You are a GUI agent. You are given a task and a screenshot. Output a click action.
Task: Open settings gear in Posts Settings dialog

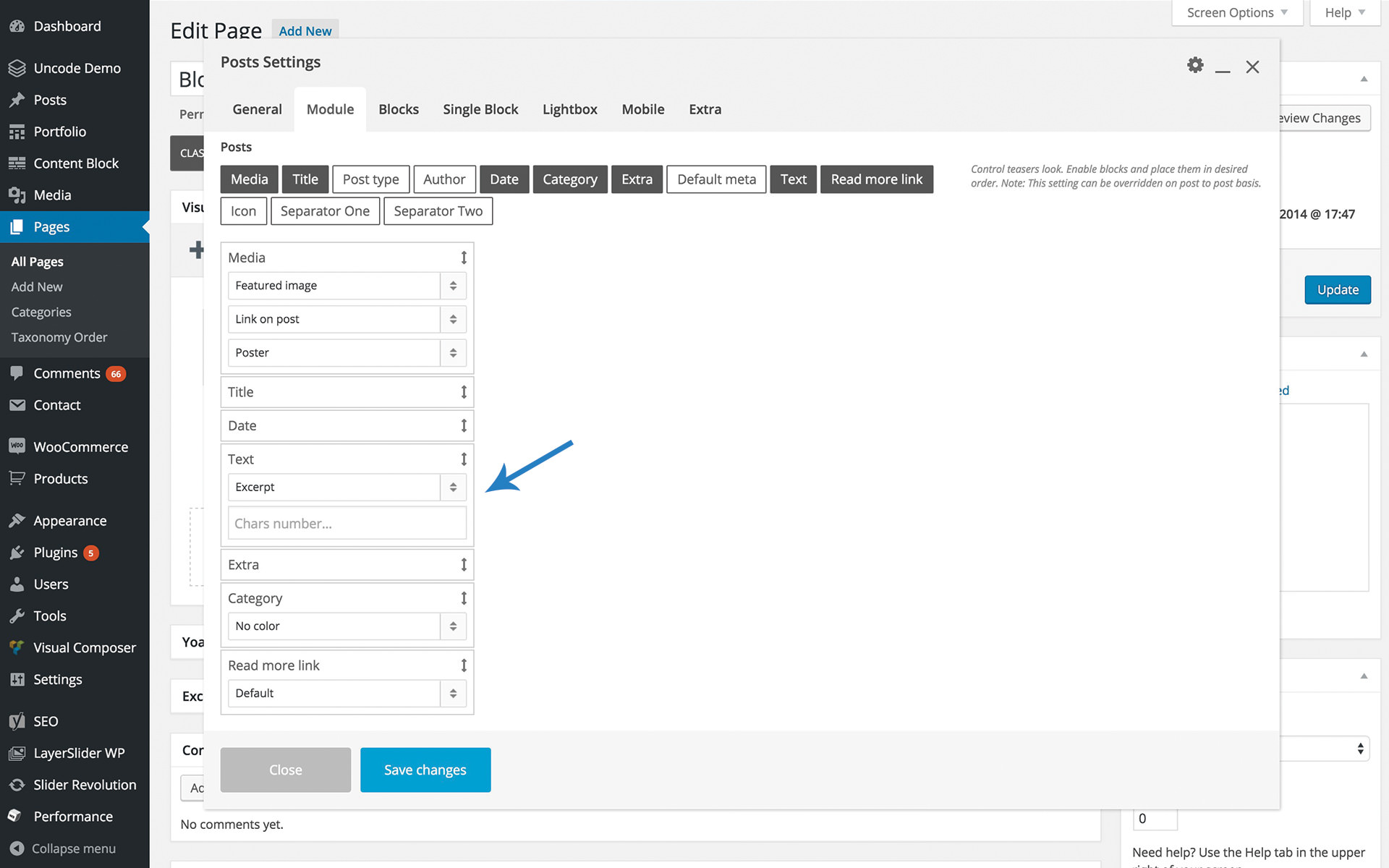[x=1195, y=65]
